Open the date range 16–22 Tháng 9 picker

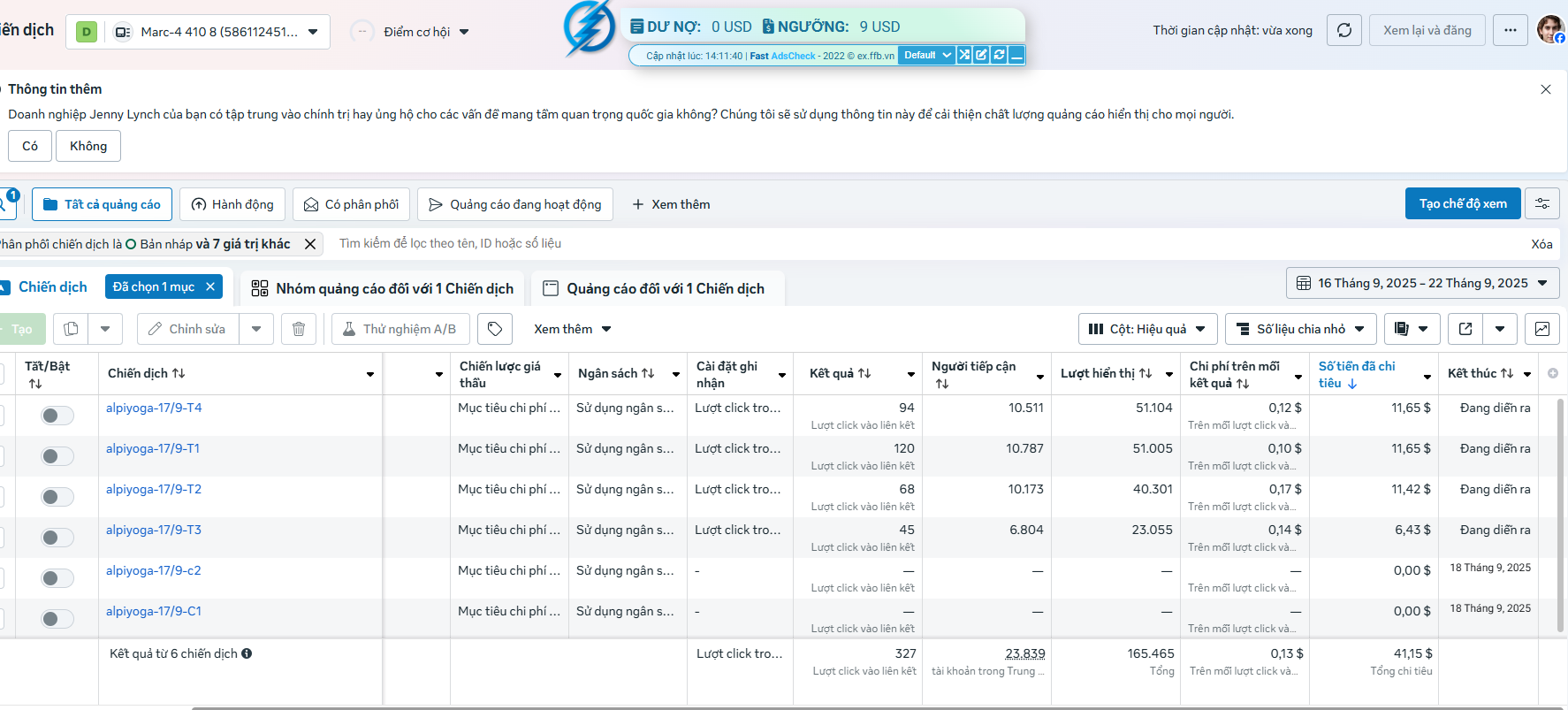[x=1423, y=283]
